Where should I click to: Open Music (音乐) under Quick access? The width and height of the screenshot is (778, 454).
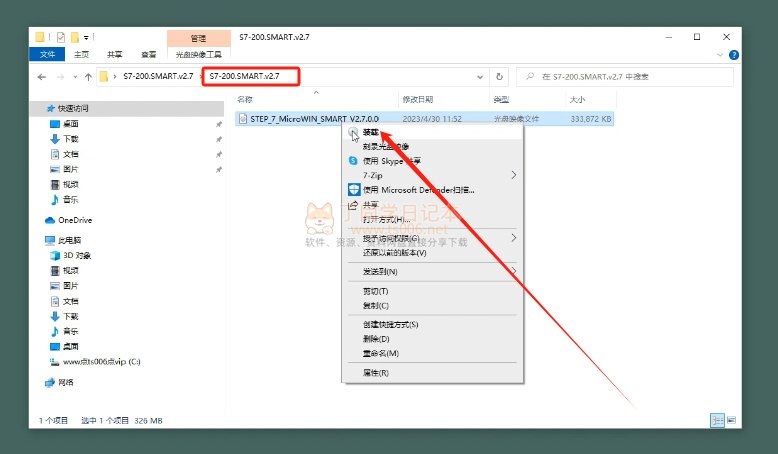tap(70, 200)
